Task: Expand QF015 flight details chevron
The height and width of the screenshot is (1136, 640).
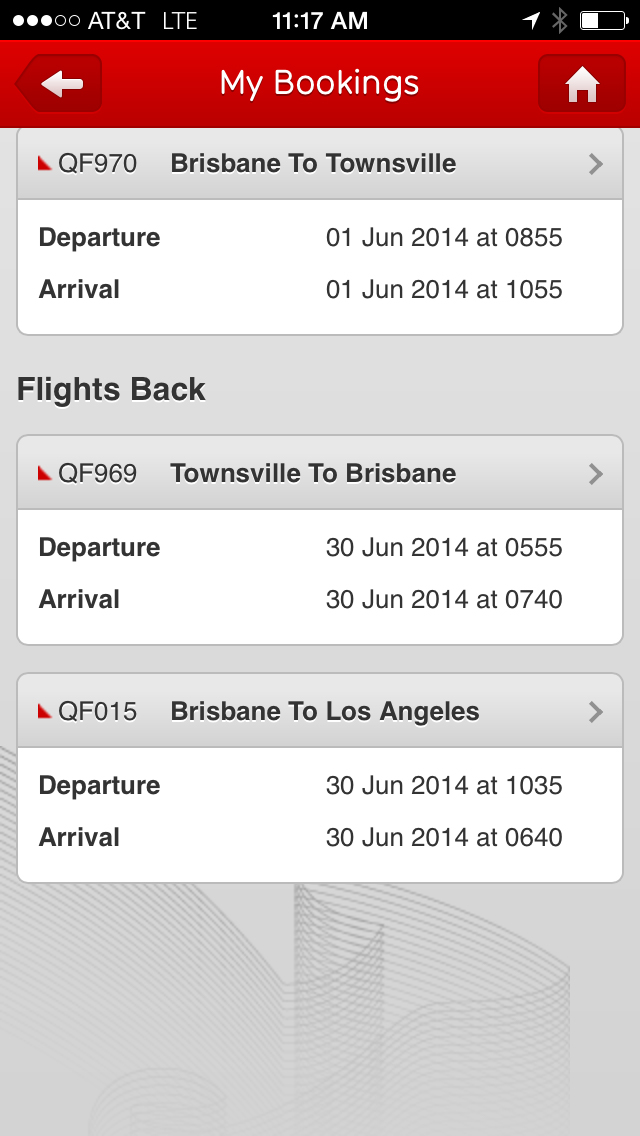Action: [x=596, y=712]
